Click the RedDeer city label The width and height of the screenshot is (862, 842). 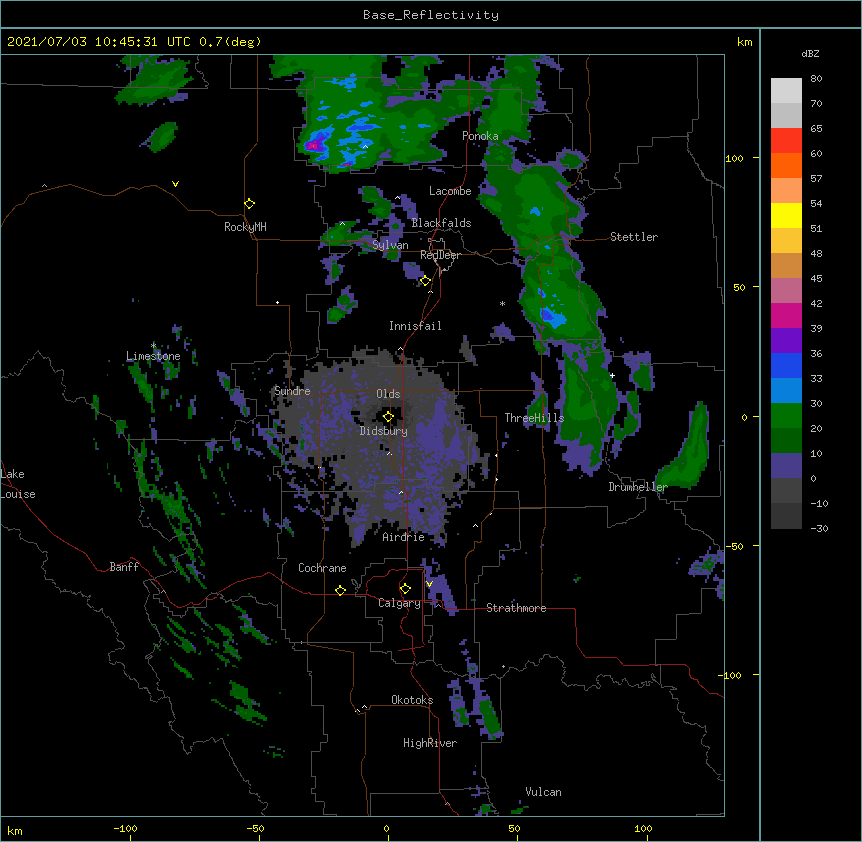click(440, 255)
